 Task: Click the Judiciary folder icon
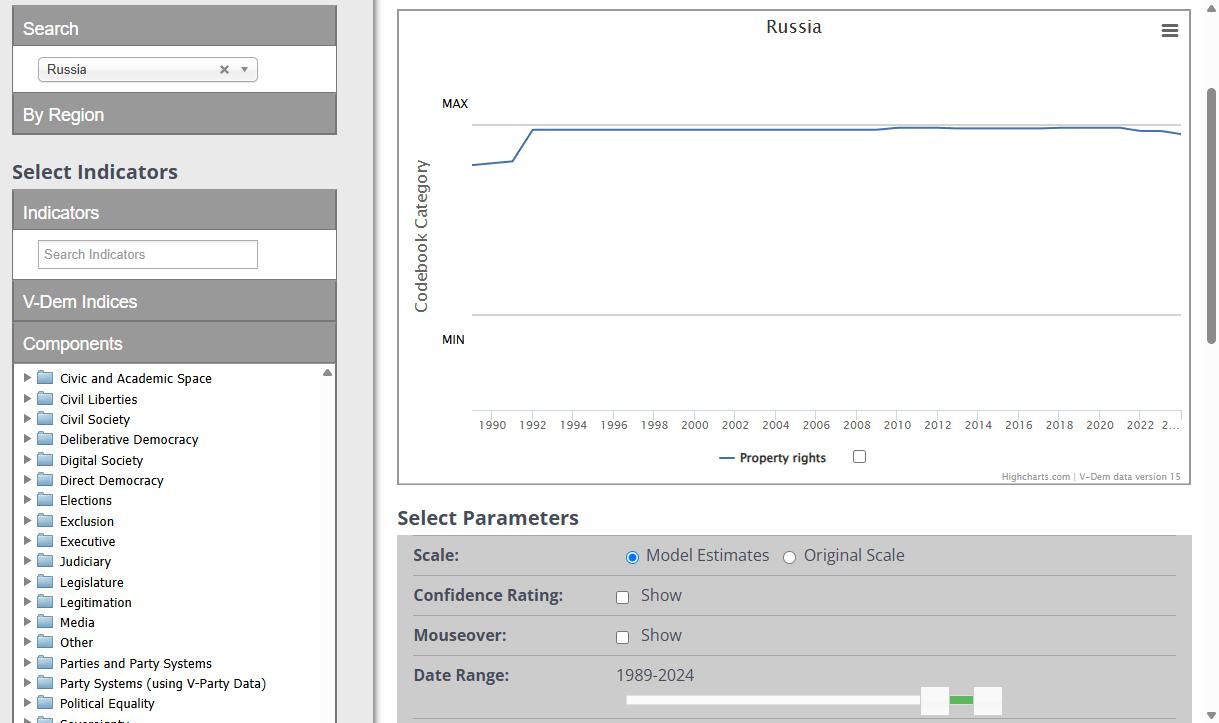[x=45, y=561]
